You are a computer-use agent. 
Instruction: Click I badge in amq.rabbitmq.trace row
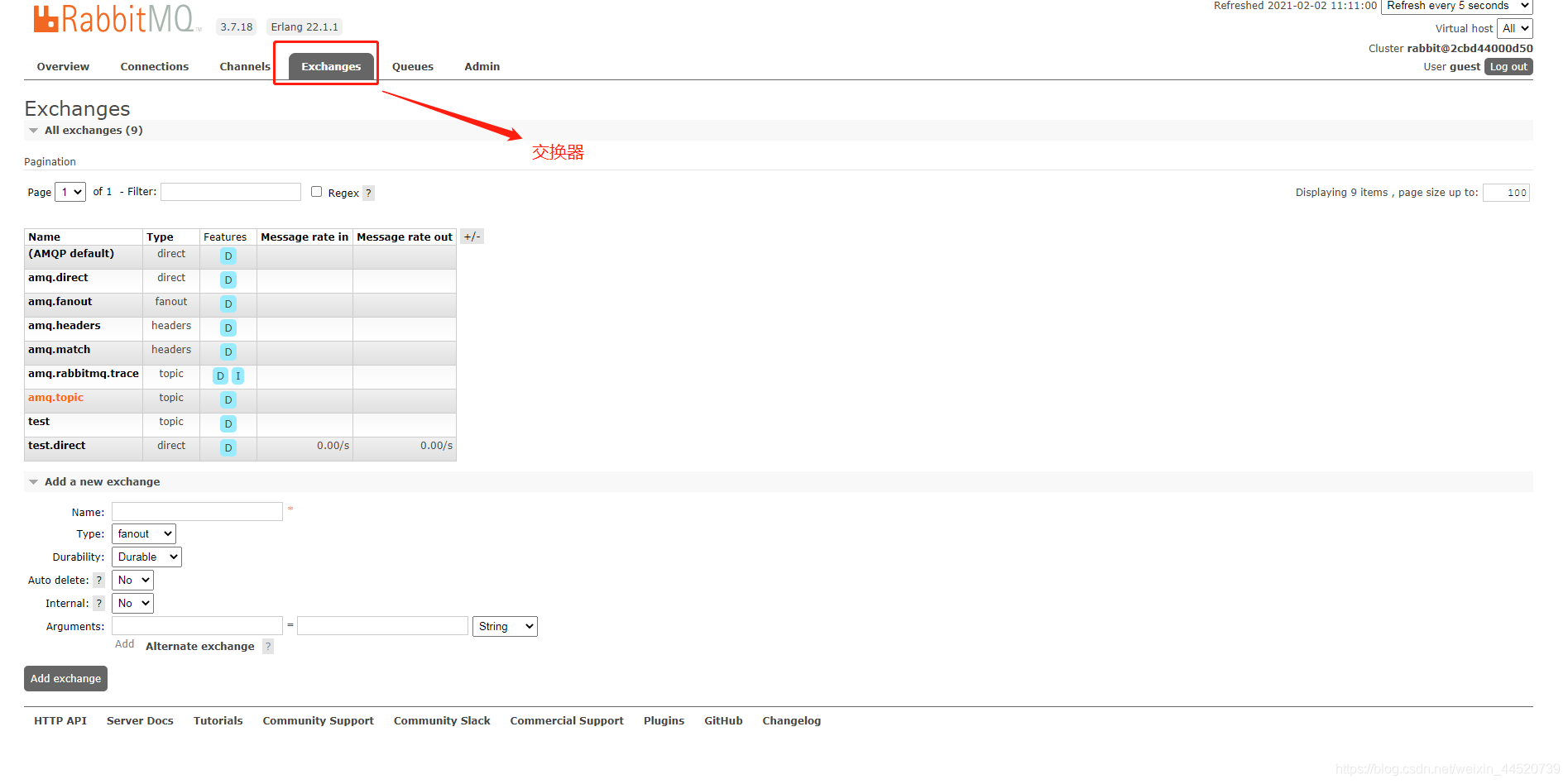238,375
